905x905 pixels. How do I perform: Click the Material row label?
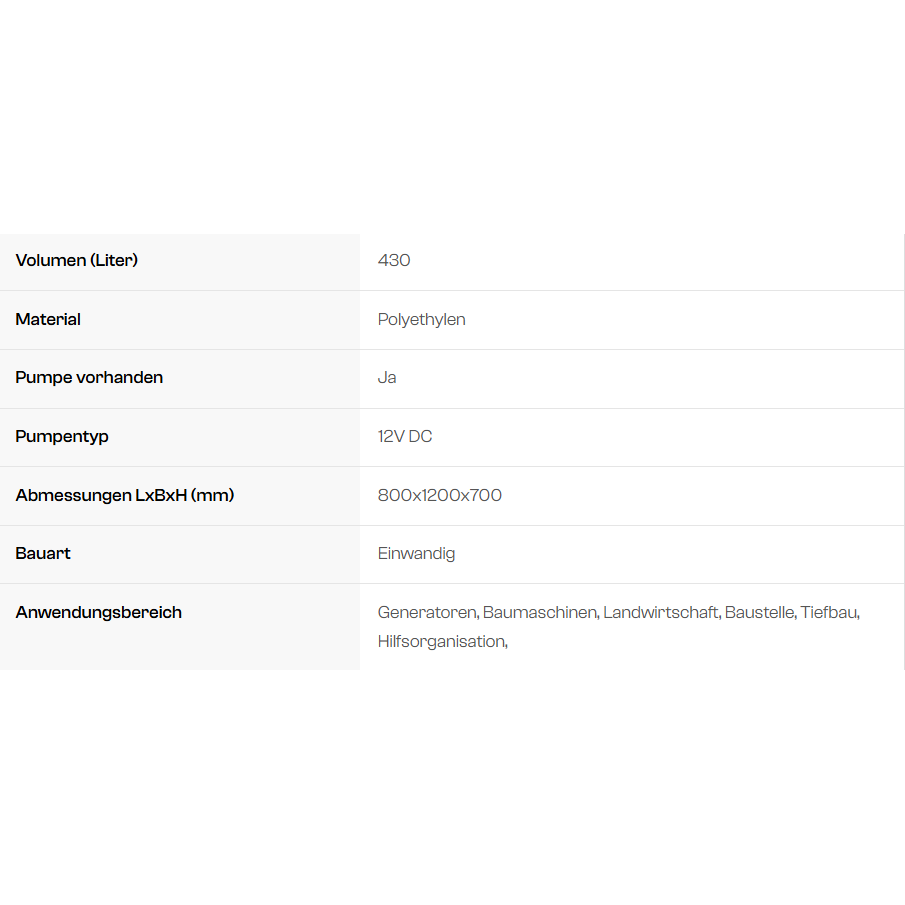[48, 319]
